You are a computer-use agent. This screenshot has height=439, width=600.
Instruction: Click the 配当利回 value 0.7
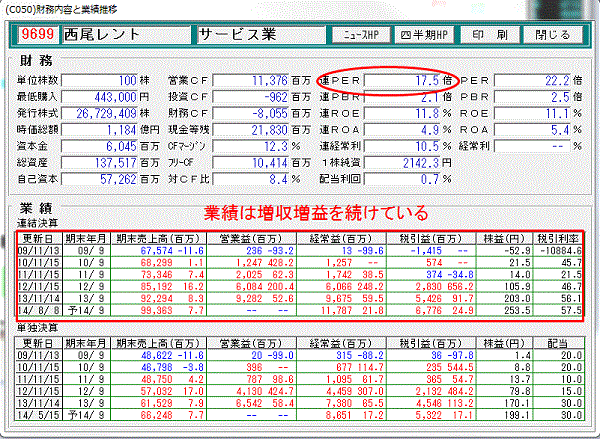[x=402, y=179]
